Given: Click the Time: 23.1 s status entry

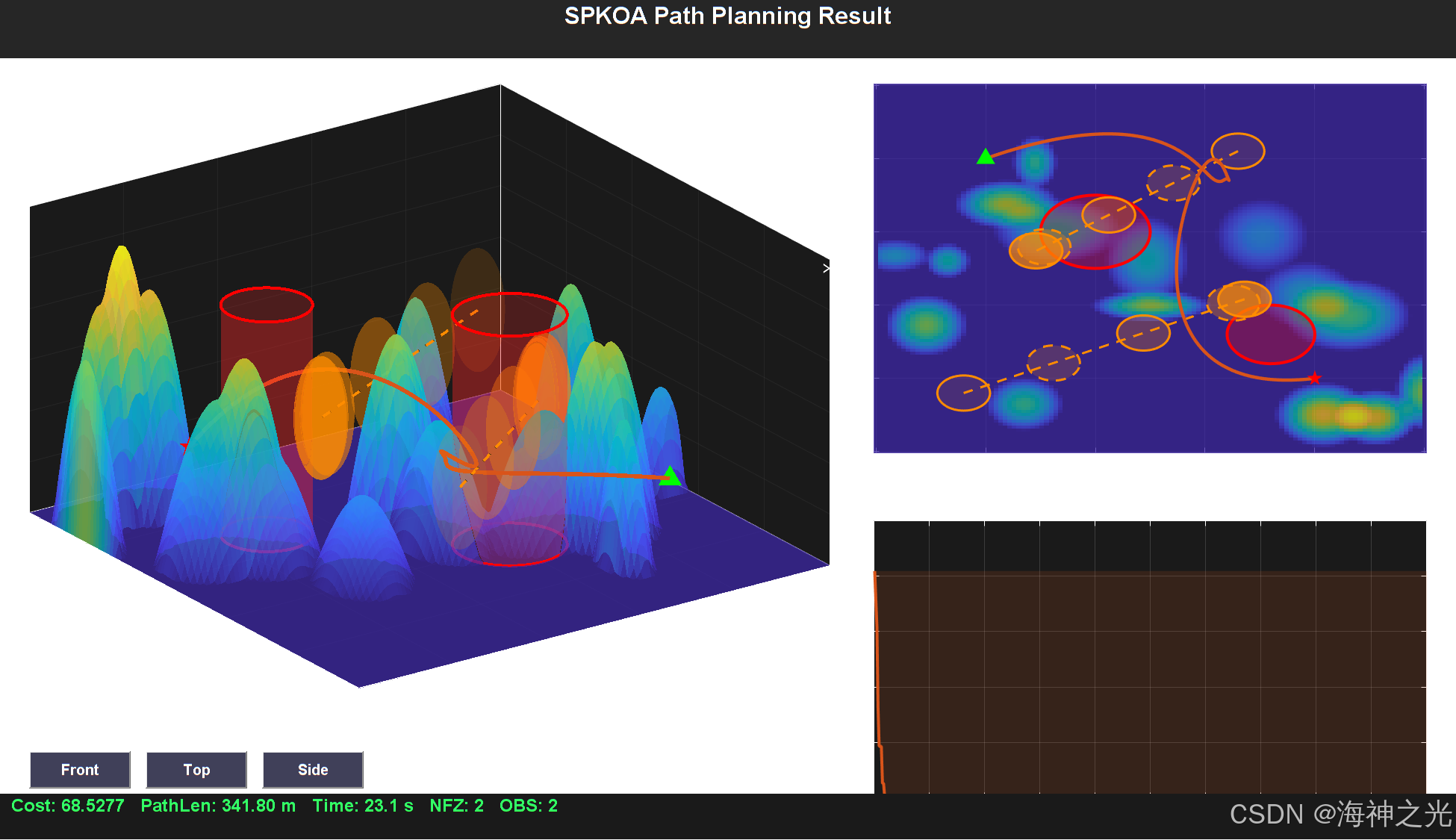Looking at the screenshot, I should click(x=363, y=806).
